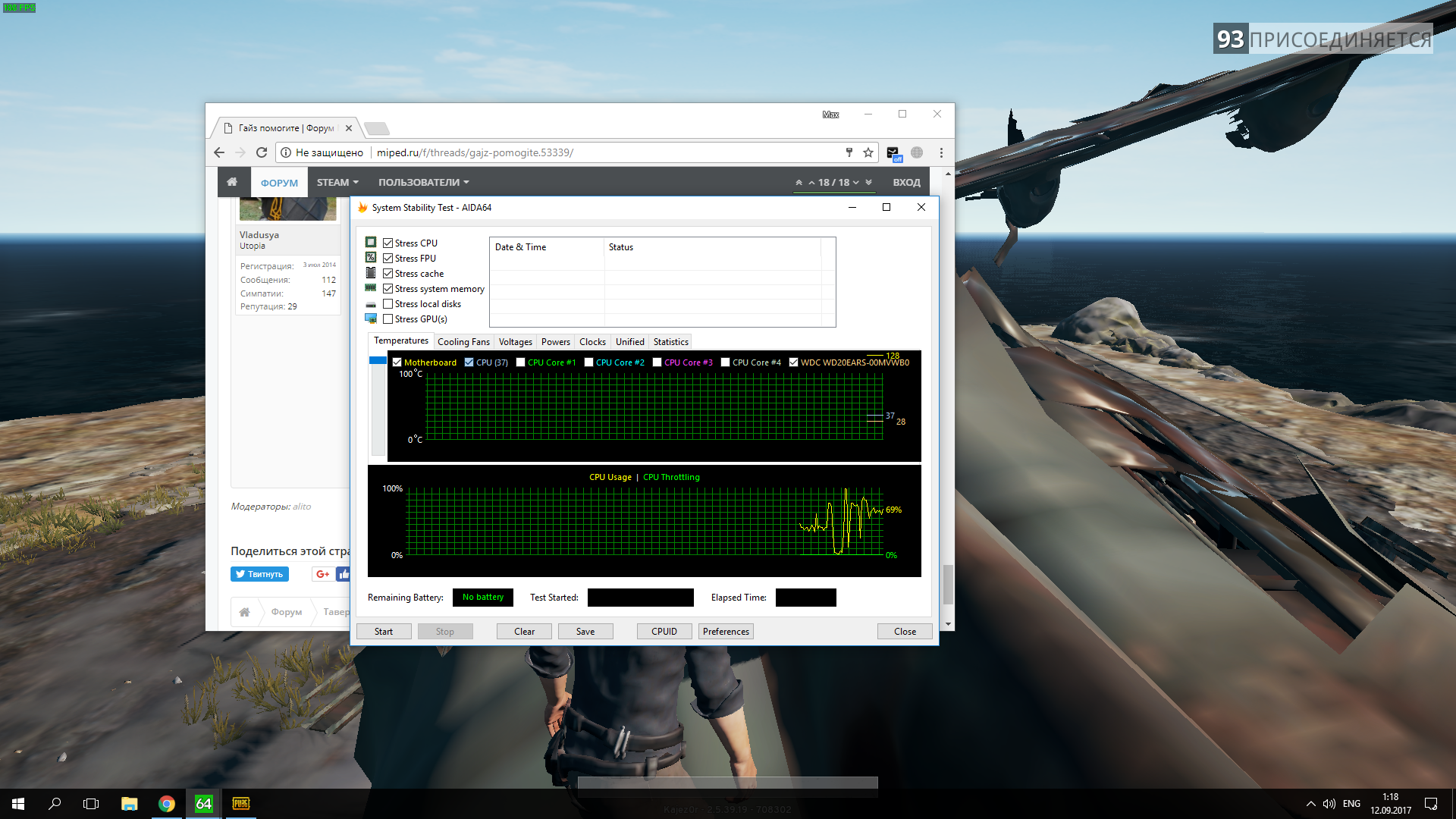Go back using Chrome back arrow
This screenshot has width=1456, height=819.
(x=219, y=152)
